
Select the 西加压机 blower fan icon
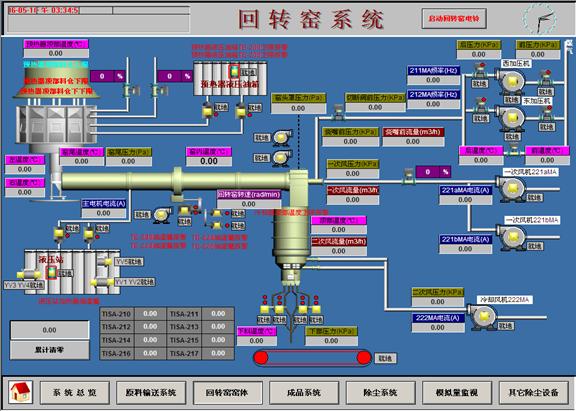click(x=511, y=81)
